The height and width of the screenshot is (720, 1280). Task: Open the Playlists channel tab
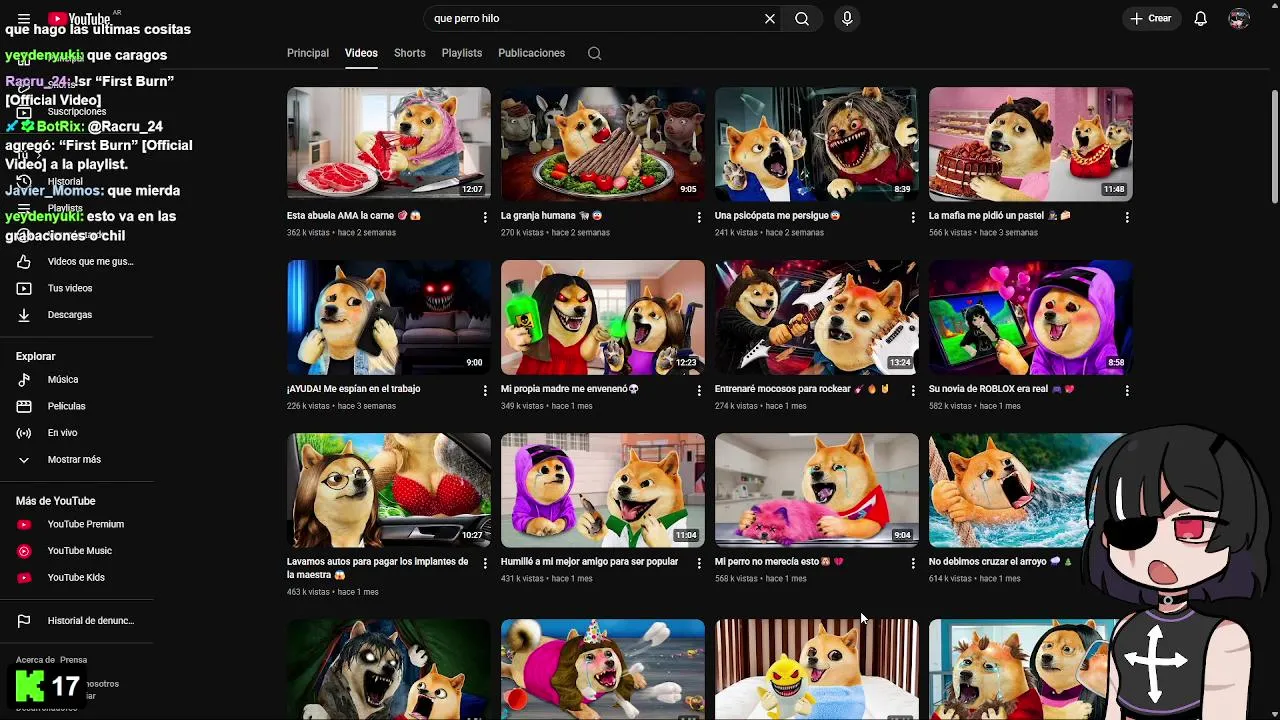pyautogui.click(x=462, y=53)
